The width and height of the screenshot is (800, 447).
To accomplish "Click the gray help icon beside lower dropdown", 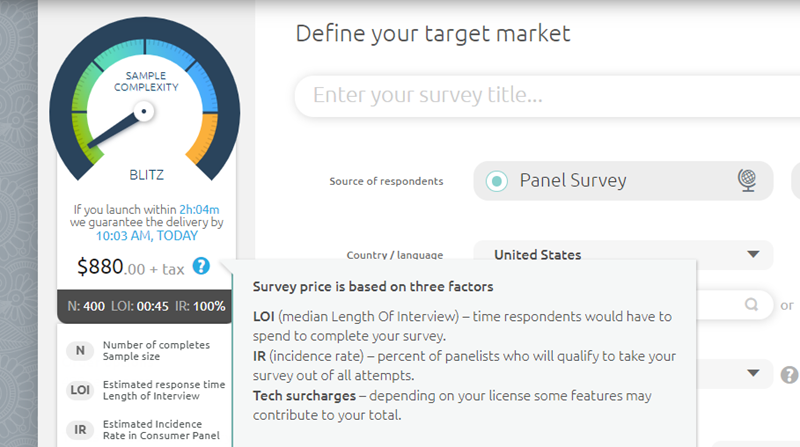I will pos(788,376).
